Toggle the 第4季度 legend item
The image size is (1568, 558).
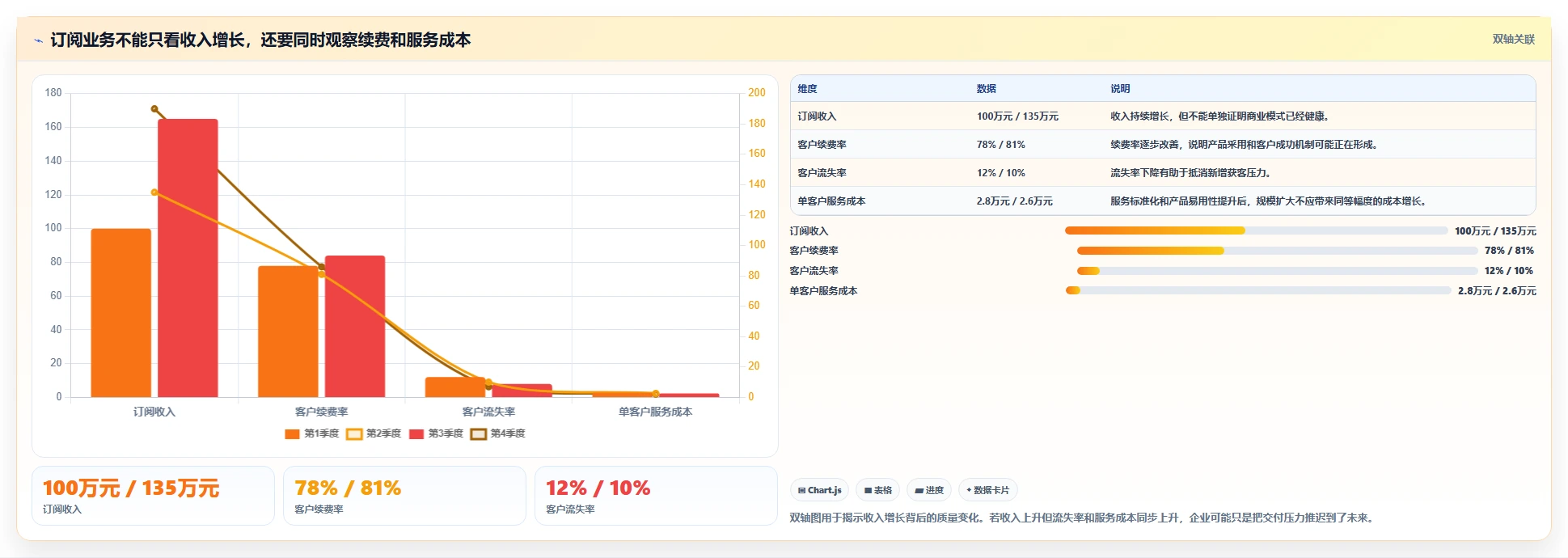coord(498,433)
